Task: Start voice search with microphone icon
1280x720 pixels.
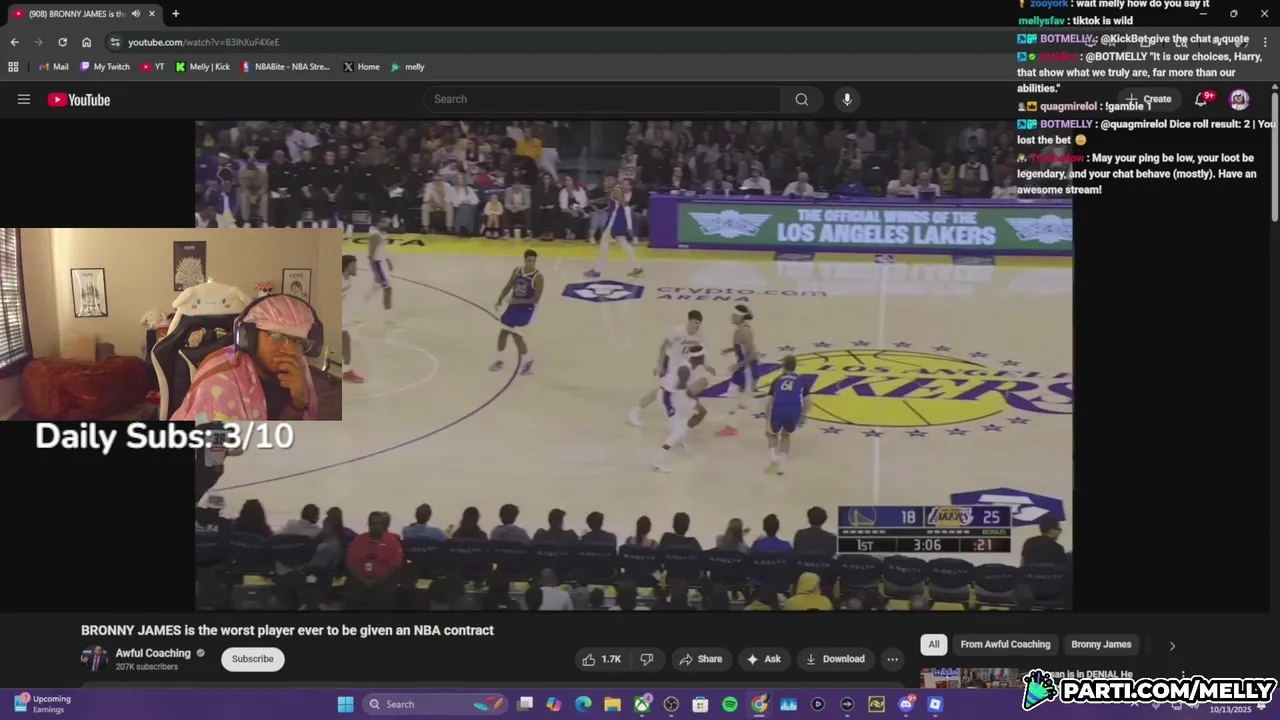Action: 847,99
